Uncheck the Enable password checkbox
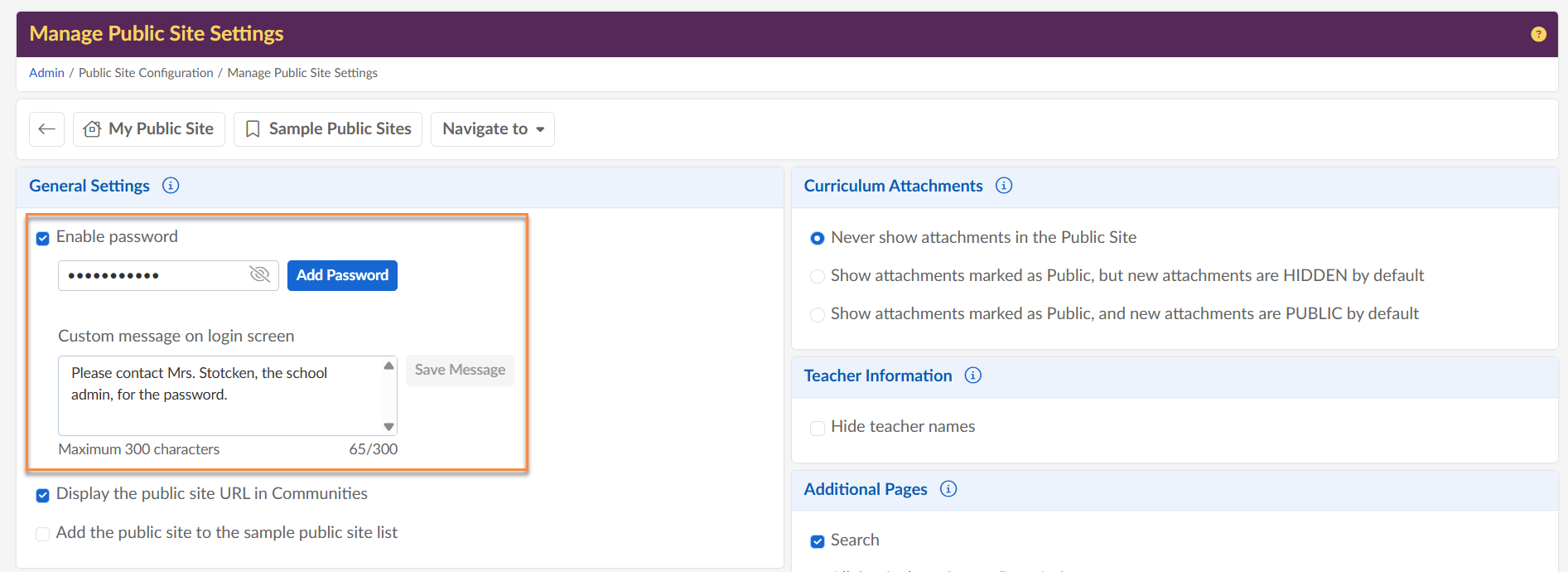Image resolution: width=1568 pixels, height=572 pixels. [x=43, y=239]
